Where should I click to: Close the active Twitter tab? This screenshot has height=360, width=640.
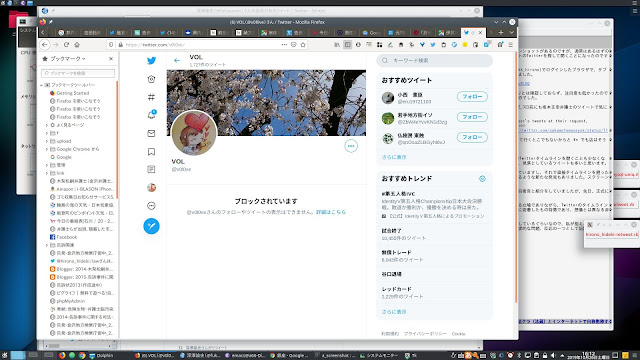tap(480, 32)
